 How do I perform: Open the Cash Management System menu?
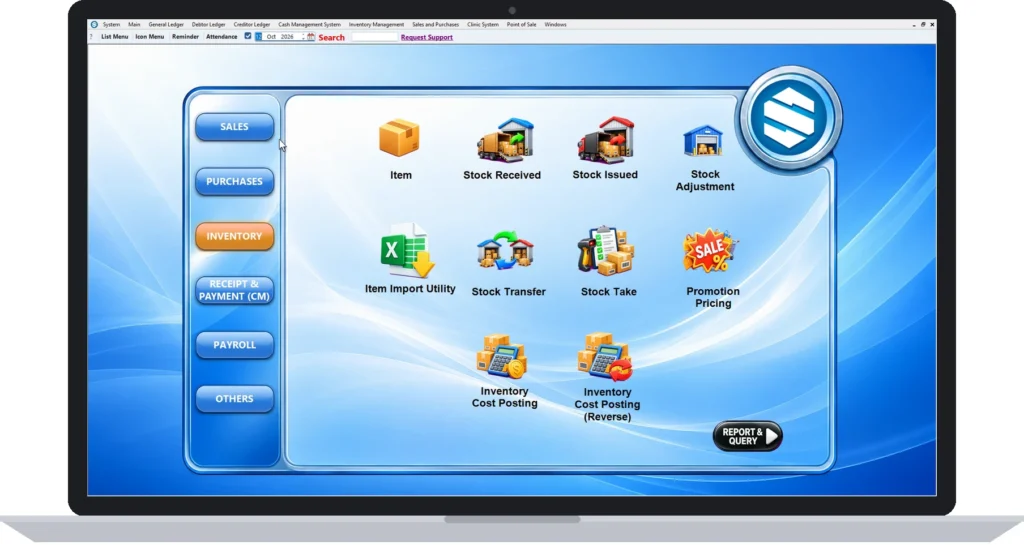pos(310,25)
